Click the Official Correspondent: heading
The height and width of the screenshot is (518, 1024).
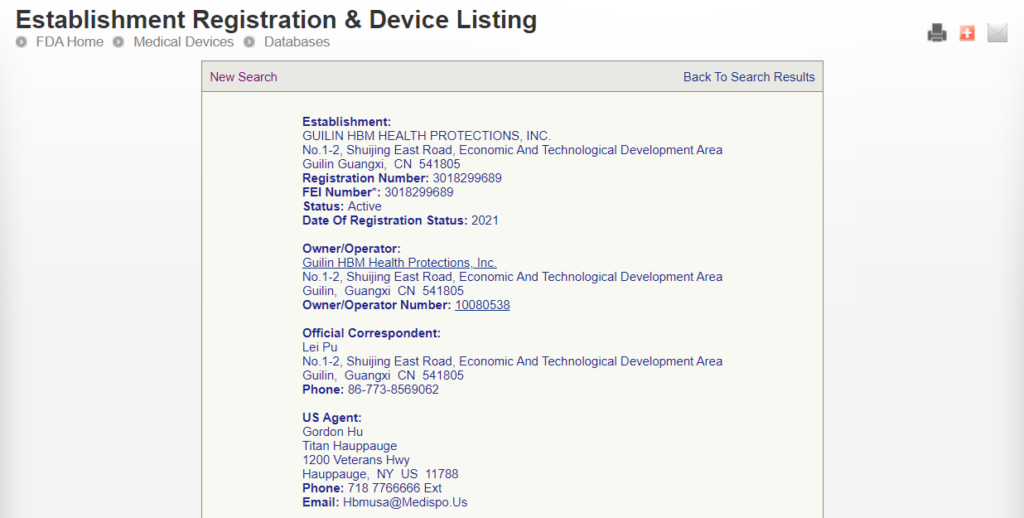(371, 333)
